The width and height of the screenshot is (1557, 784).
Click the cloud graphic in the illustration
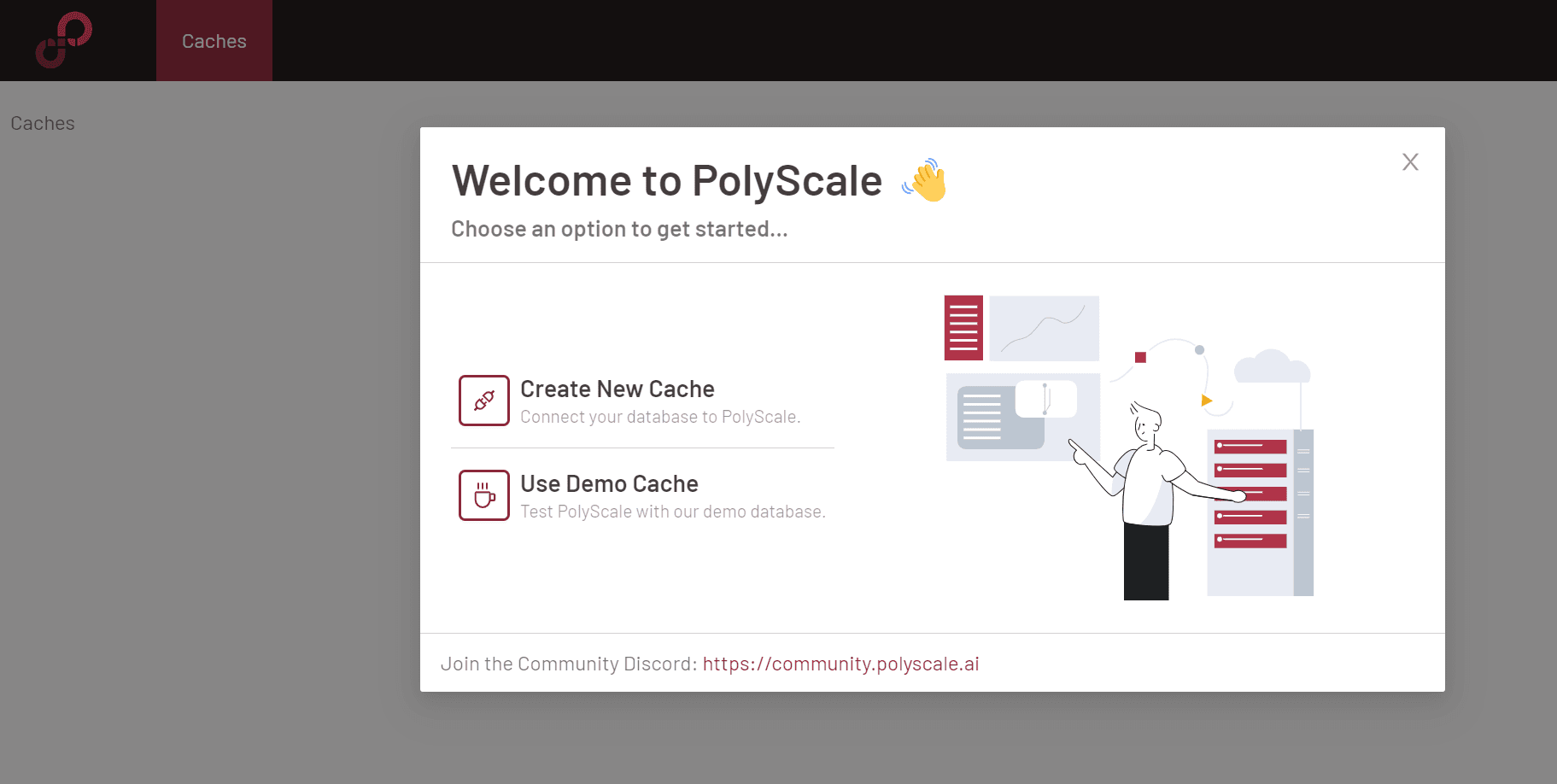click(x=1272, y=367)
